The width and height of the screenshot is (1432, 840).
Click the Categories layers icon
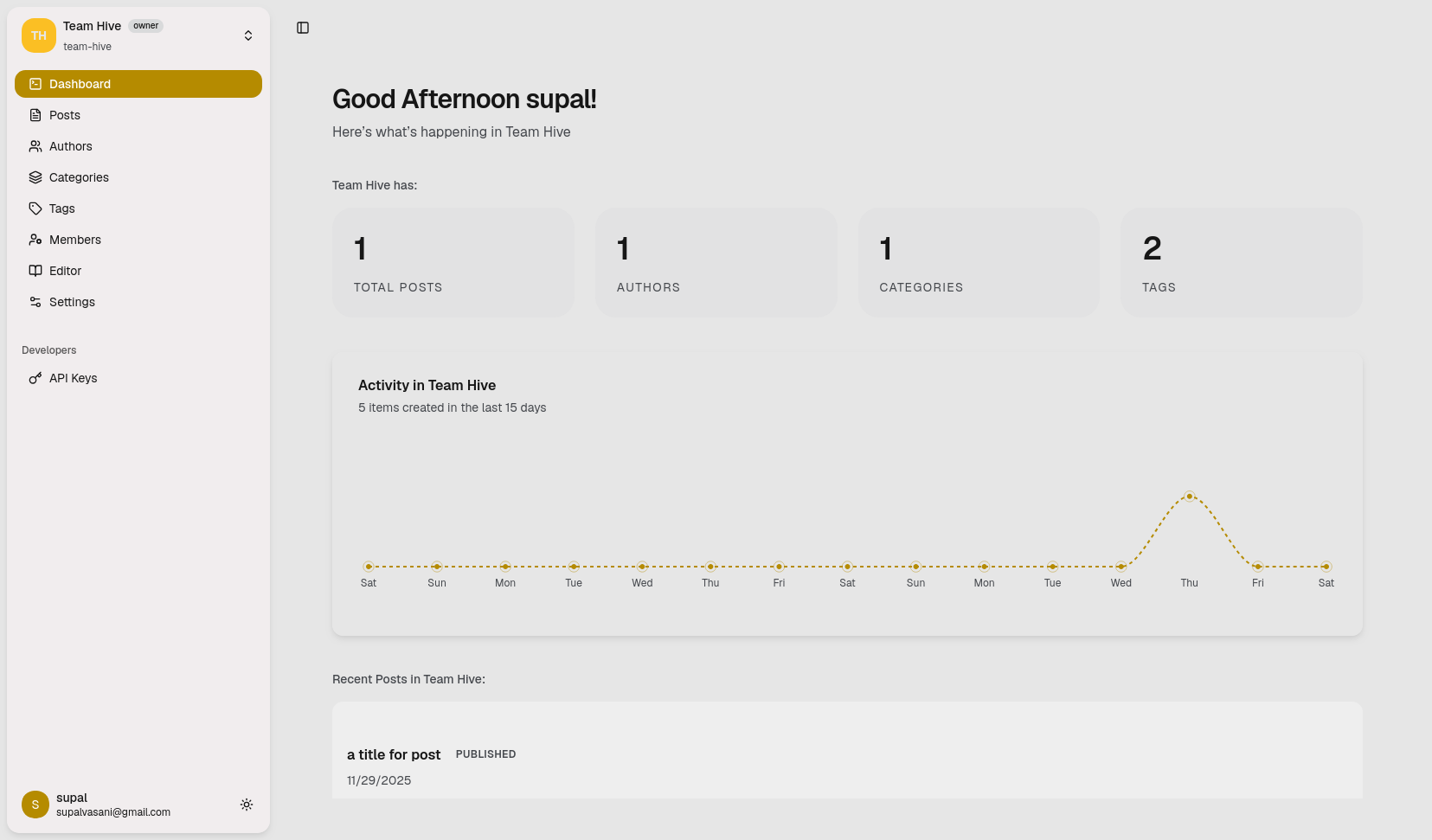(x=35, y=177)
